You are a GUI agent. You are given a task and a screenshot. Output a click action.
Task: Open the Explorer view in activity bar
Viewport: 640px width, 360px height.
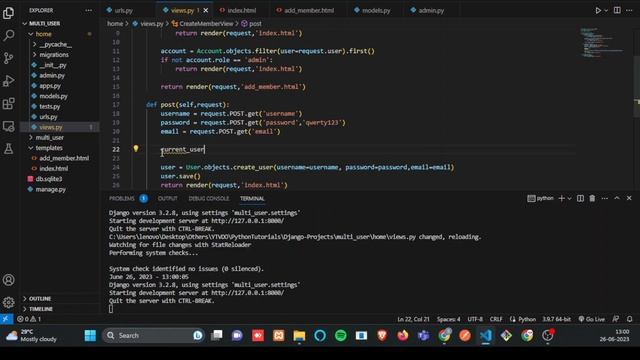click(9, 13)
